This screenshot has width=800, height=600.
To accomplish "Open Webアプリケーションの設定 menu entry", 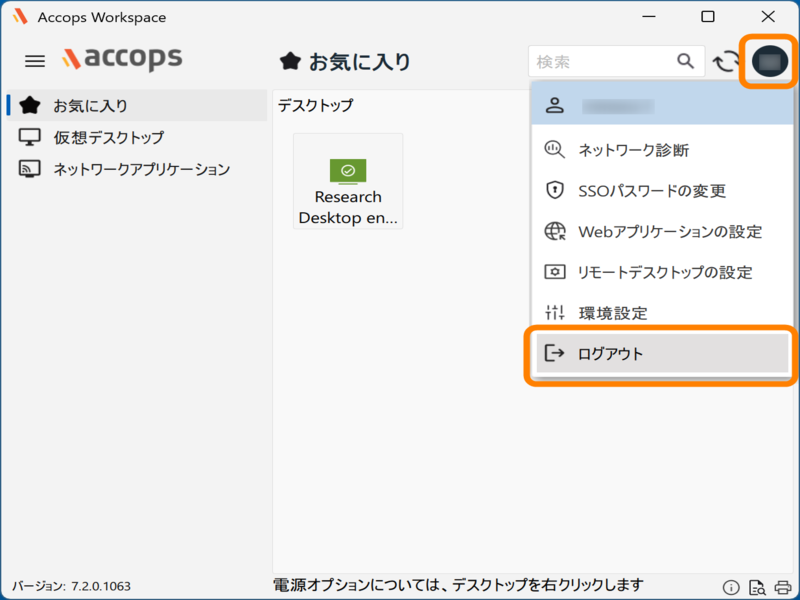I will coord(662,232).
